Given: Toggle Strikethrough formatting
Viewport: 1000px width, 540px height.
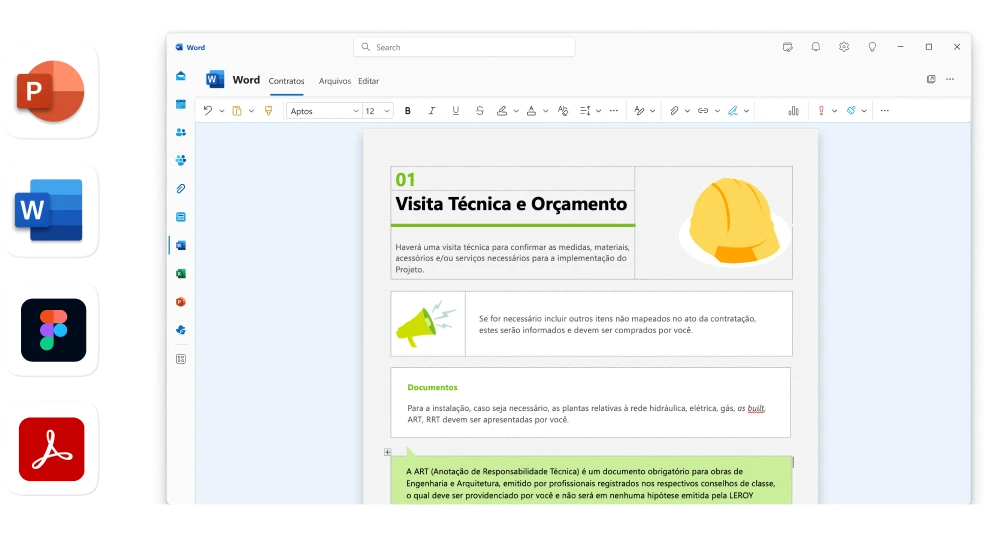Looking at the screenshot, I should (480, 110).
